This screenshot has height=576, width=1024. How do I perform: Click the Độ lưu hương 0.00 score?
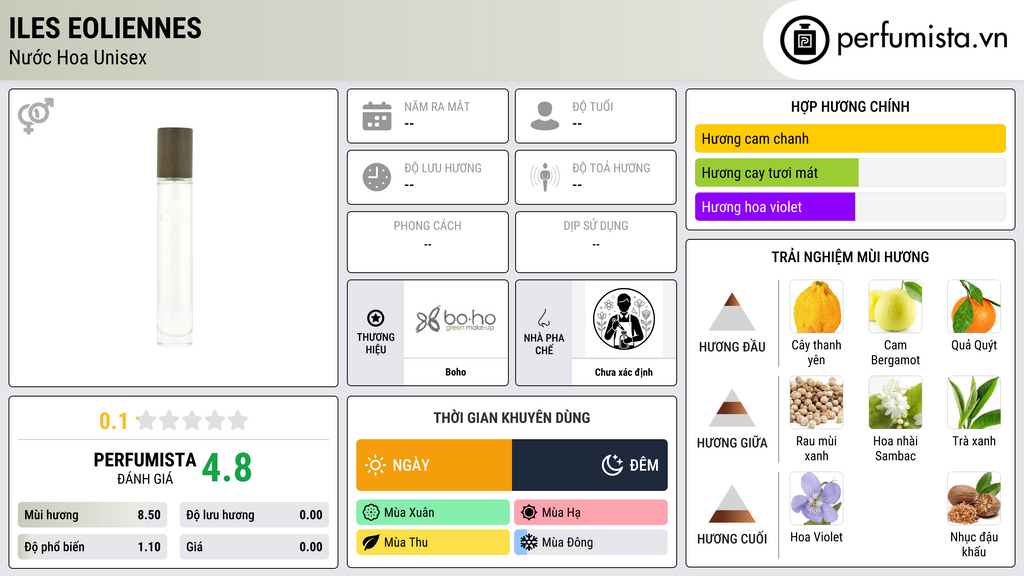point(254,515)
